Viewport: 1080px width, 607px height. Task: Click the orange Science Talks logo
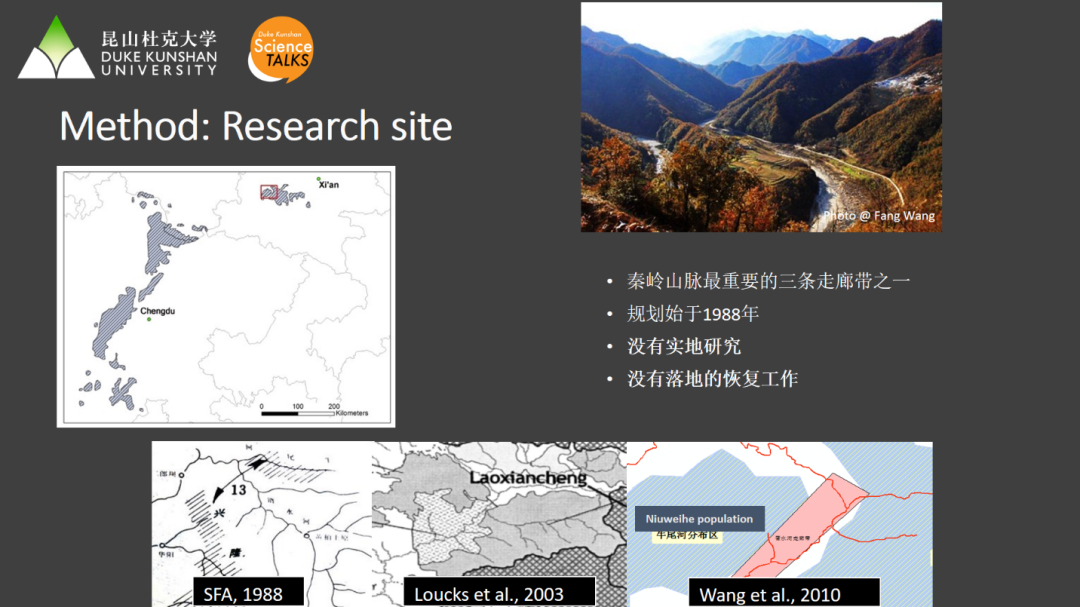[281, 48]
